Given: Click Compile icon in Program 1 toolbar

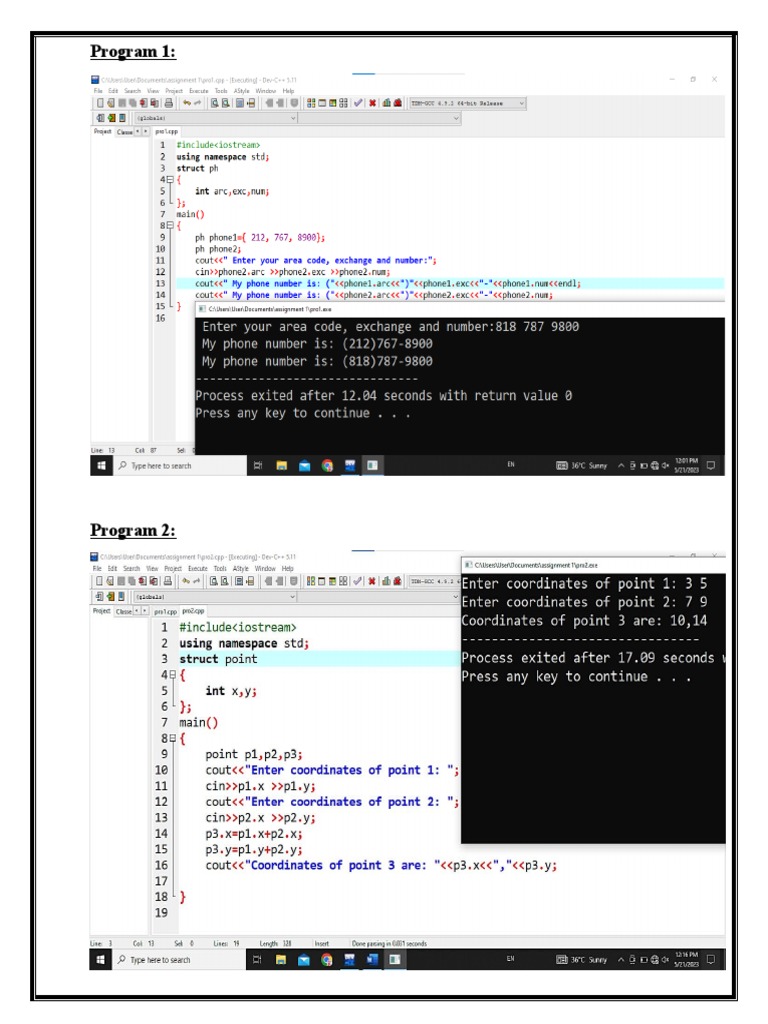Looking at the screenshot, I should coord(311,103).
